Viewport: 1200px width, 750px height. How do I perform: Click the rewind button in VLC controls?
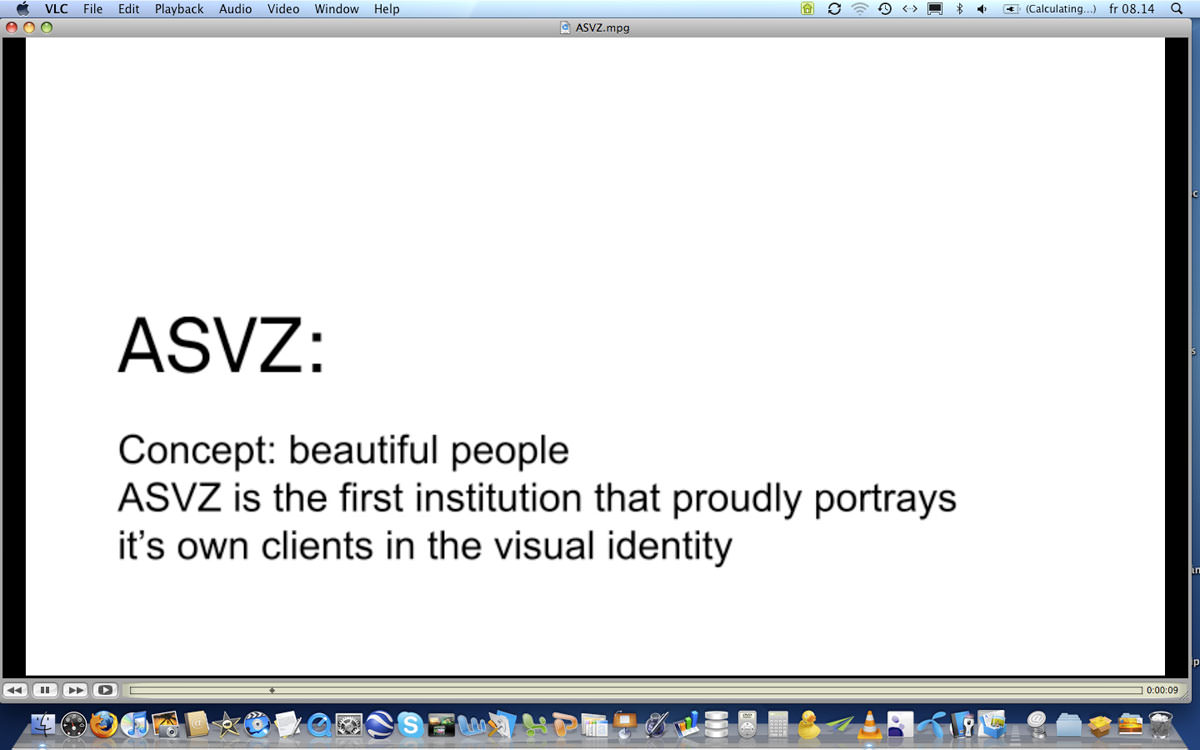pos(15,690)
